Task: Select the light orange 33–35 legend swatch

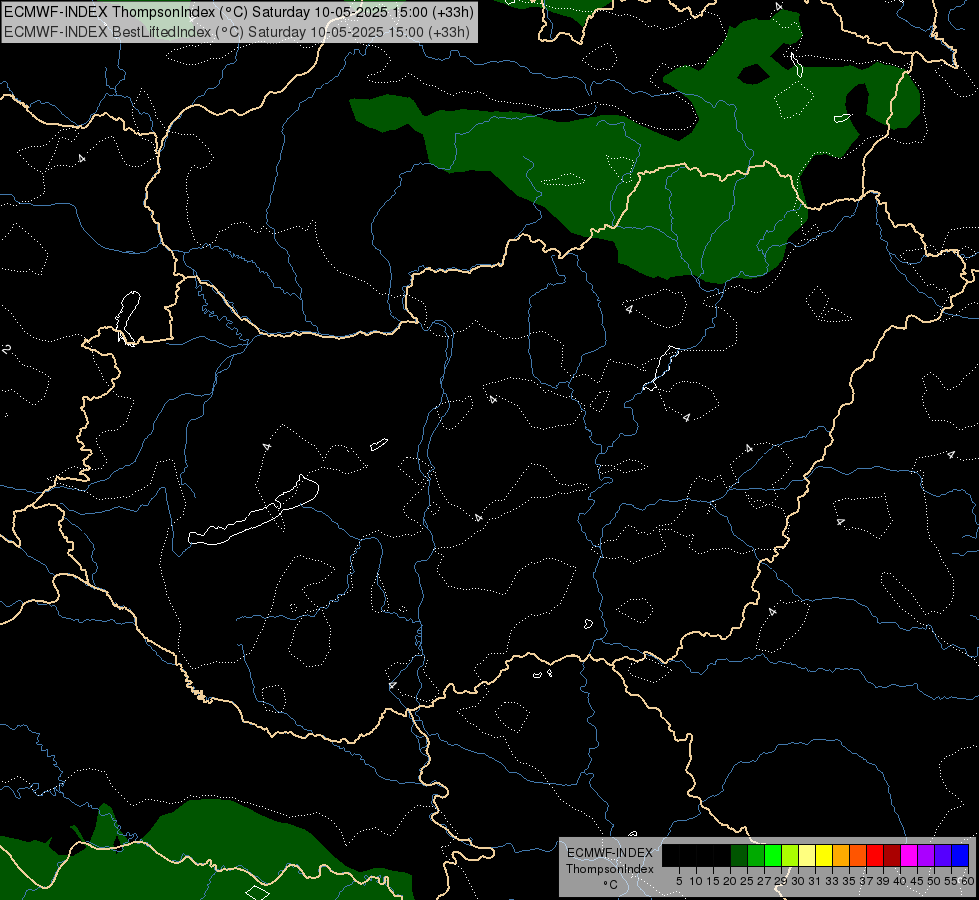Action: 841,856
